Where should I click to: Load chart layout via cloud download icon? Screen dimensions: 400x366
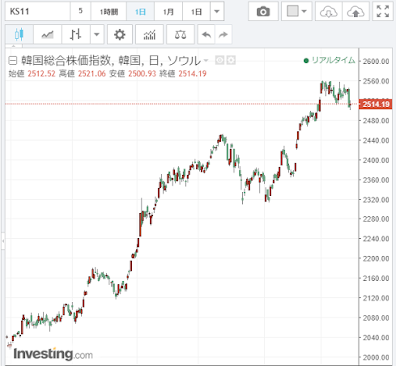click(328, 12)
